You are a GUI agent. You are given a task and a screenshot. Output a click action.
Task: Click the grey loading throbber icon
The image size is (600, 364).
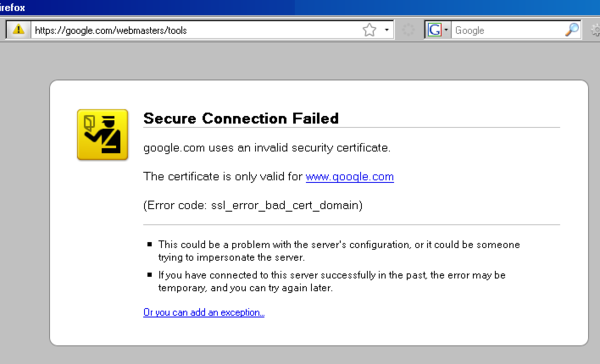tap(408, 30)
